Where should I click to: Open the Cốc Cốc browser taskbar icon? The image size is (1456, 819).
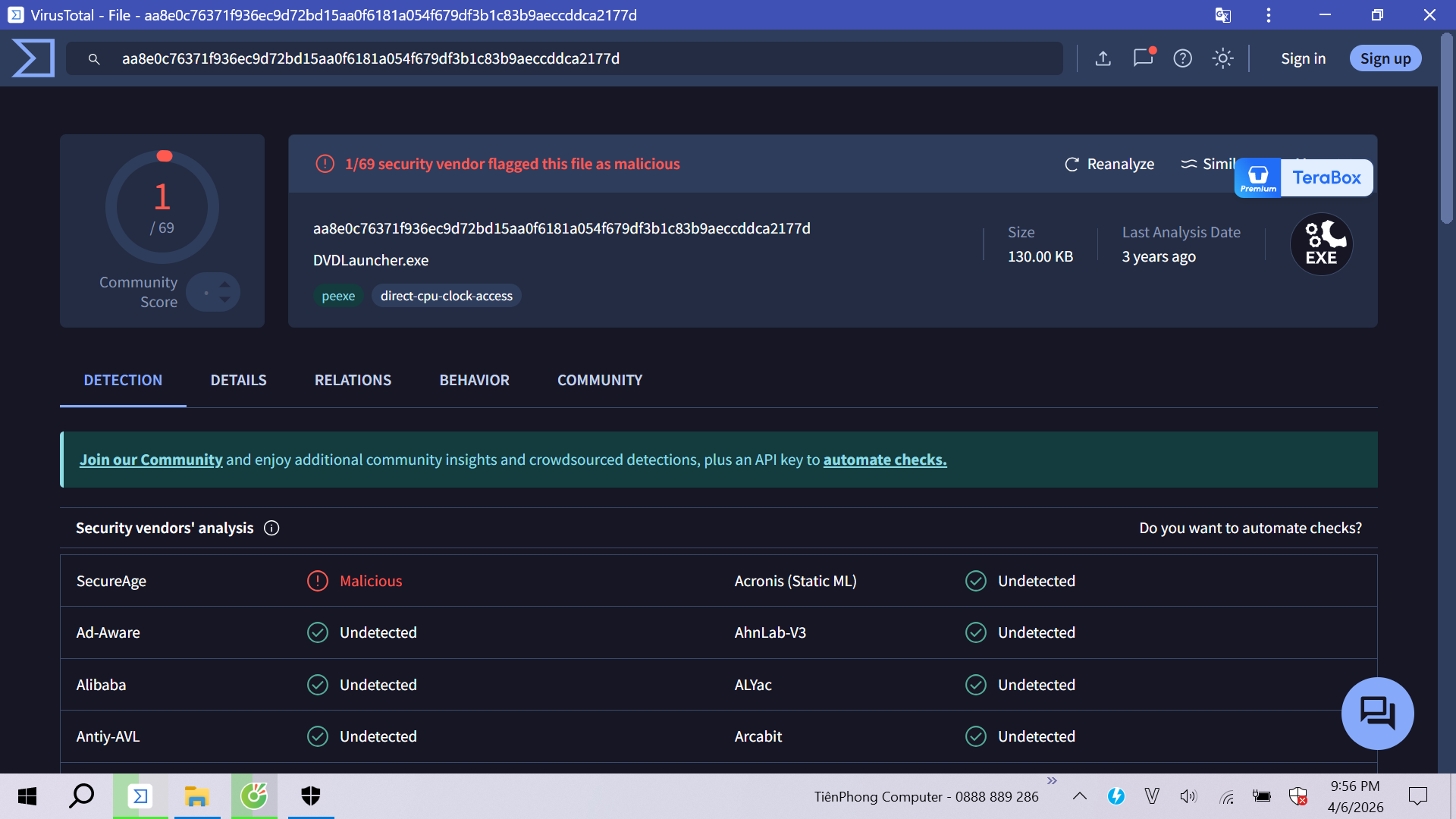[x=254, y=796]
